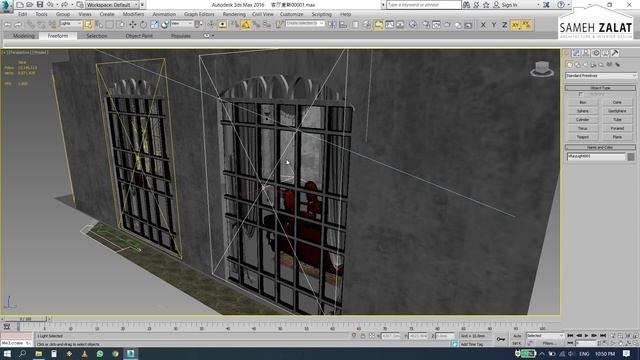
Task: Open the Create Selection Set dropdown
Action: pos(305,24)
